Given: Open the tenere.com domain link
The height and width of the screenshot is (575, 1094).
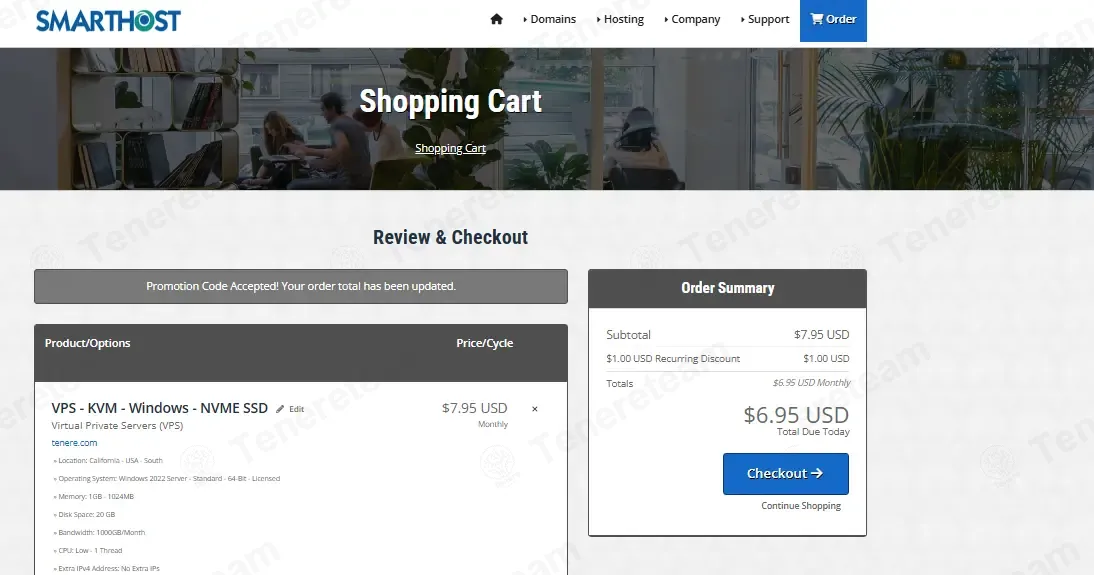Looking at the screenshot, I should coord(74,442).
